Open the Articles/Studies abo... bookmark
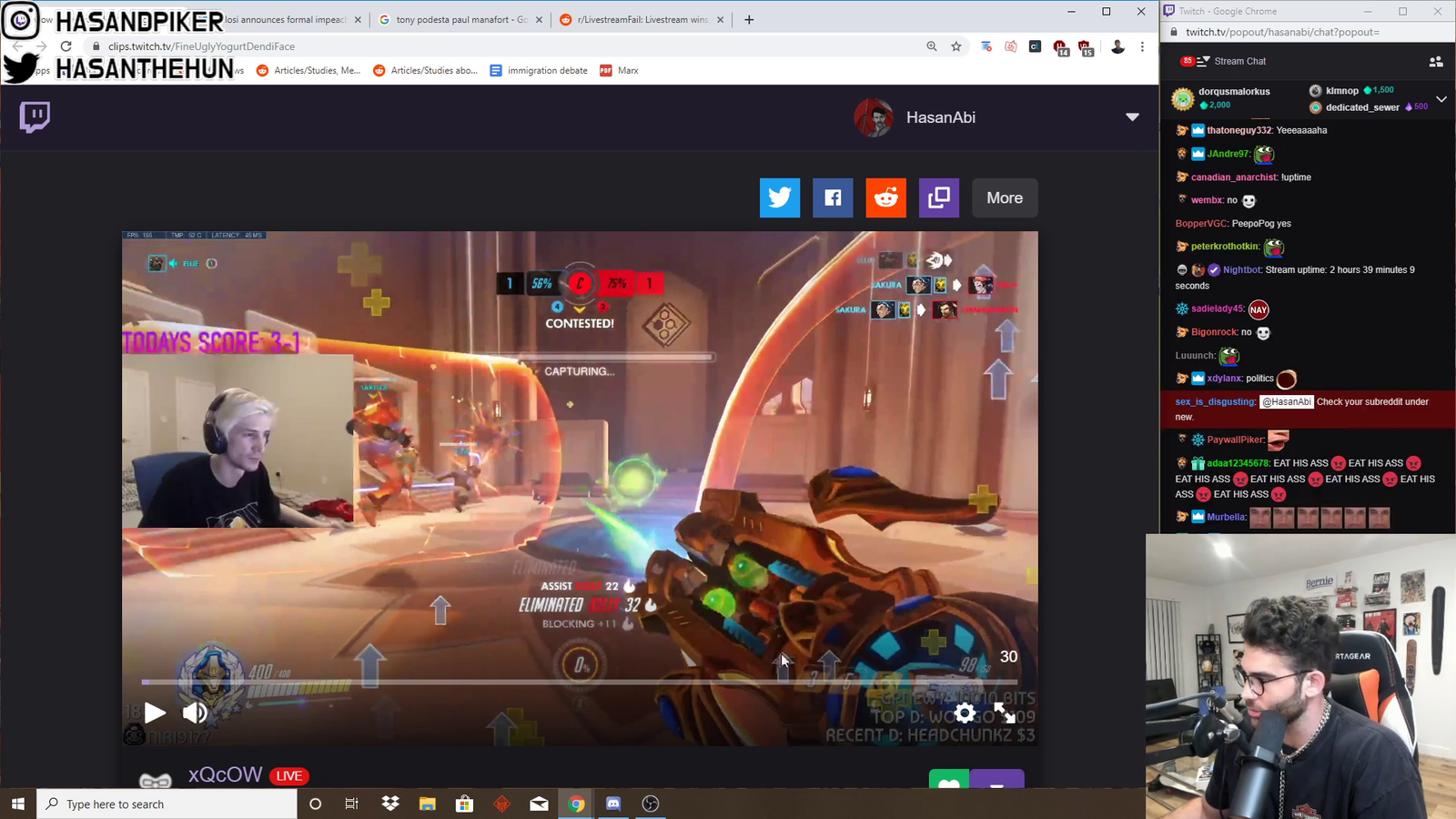The height and width of the screenshot is (819, 1456). (425, 70)
